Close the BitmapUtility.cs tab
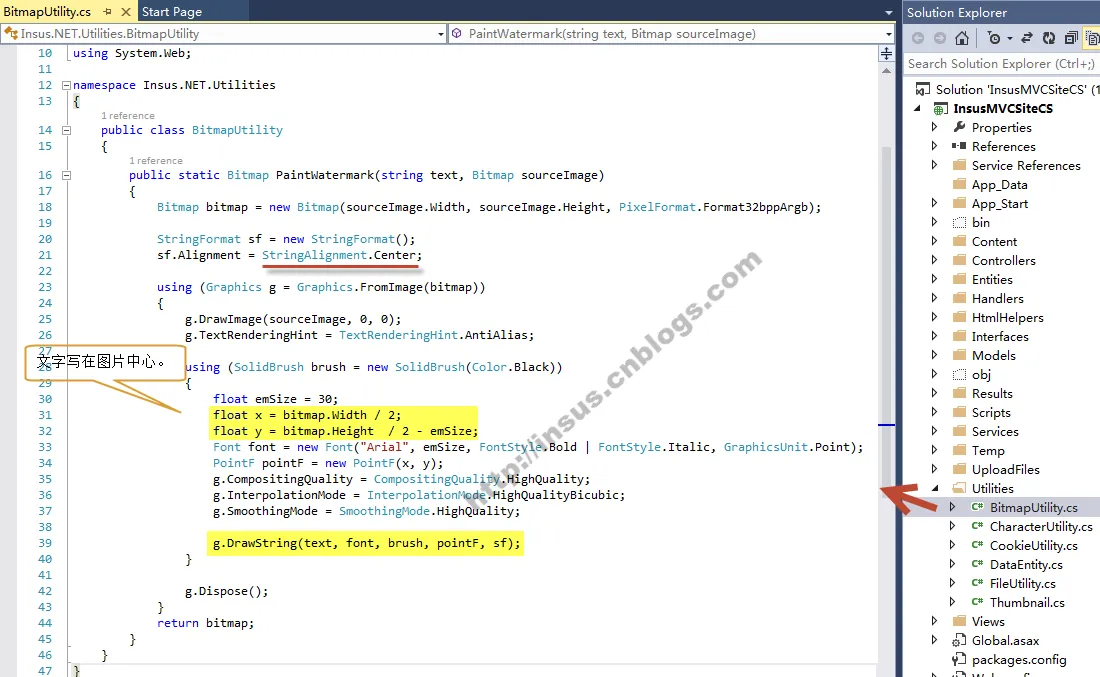The width and height of the screenshot is (1100, 677). tap(126, 12)
